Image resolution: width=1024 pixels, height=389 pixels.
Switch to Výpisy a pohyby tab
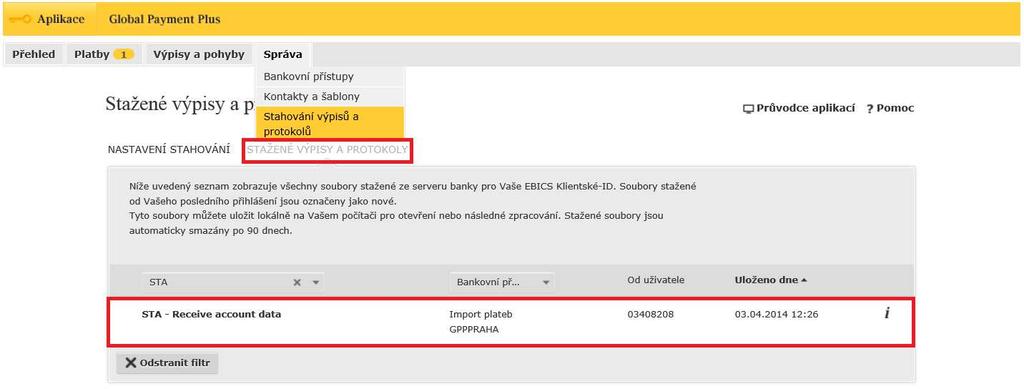tap(199, 55)
